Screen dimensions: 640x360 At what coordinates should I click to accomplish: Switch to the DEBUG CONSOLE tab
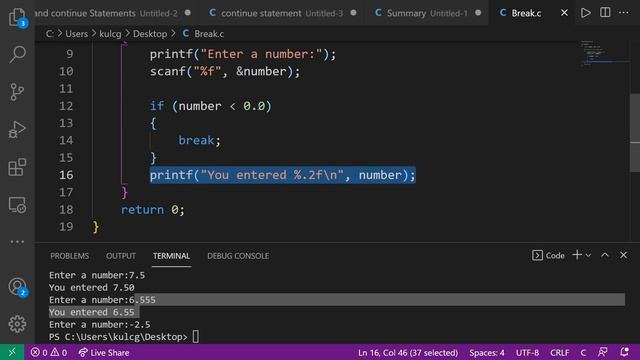coord(238,256)
